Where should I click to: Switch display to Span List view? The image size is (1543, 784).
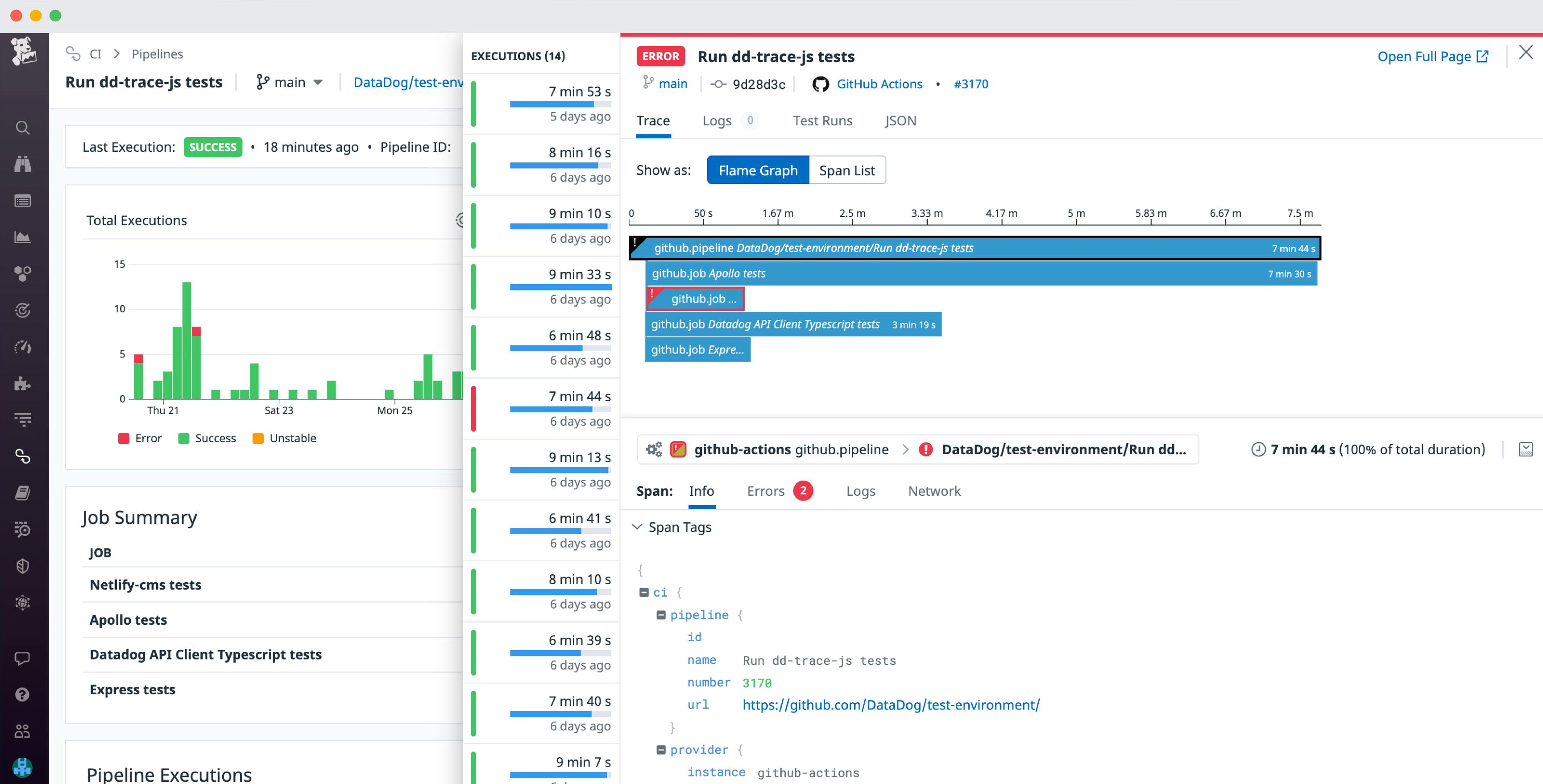846,170
